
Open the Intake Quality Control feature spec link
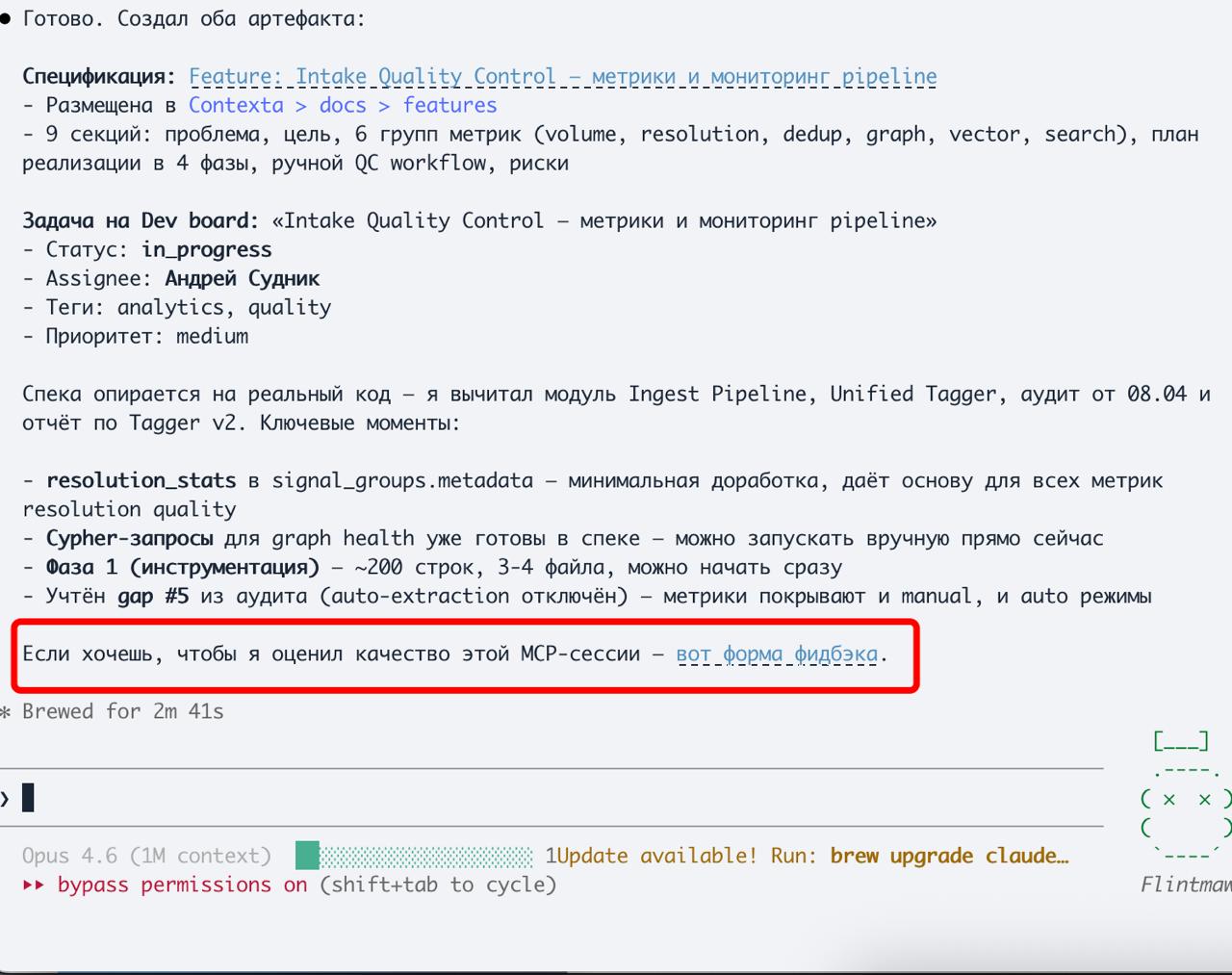562,77
